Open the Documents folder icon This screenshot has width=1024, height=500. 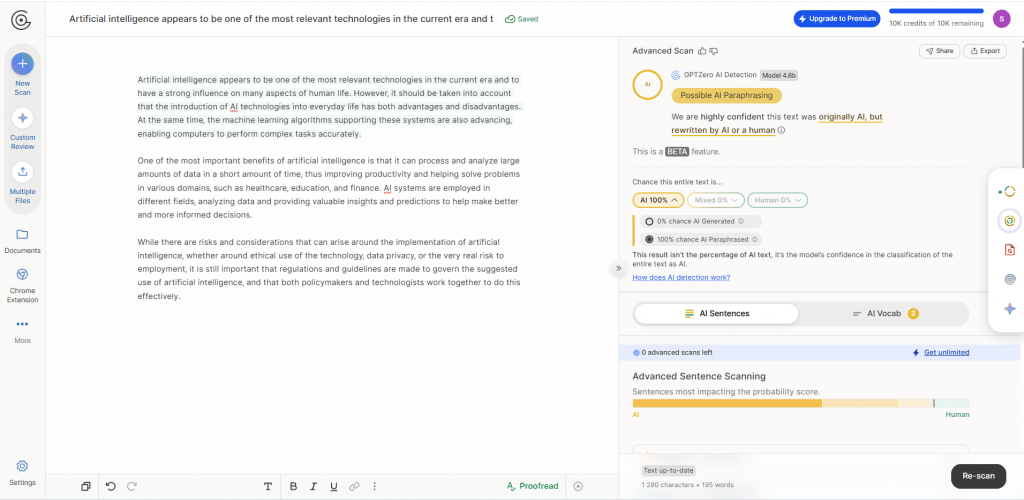click(x=22, y=234)
